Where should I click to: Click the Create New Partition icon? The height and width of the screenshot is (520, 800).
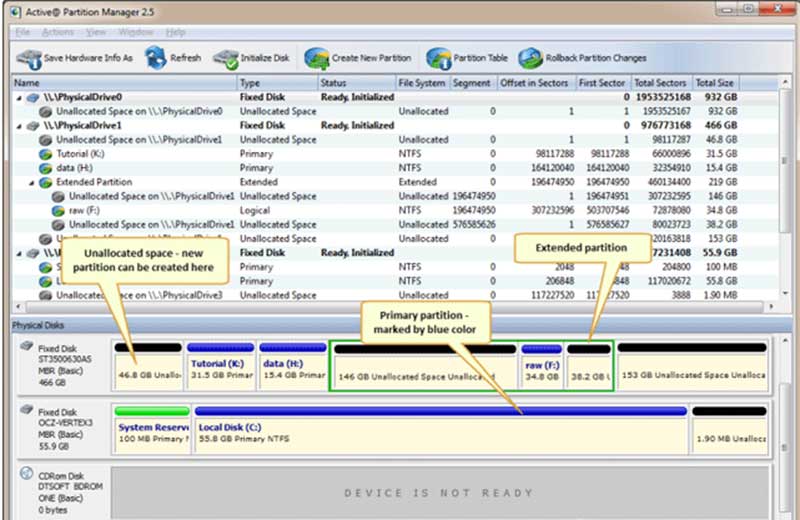[317, 59]
